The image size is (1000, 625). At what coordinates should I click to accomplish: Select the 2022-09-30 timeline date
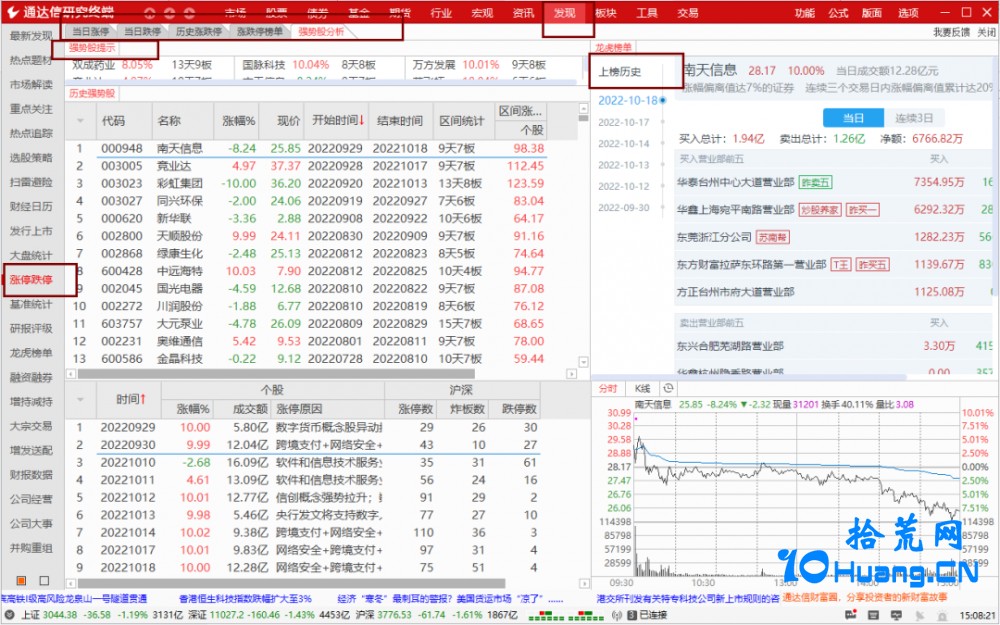[x=624, y=207]
